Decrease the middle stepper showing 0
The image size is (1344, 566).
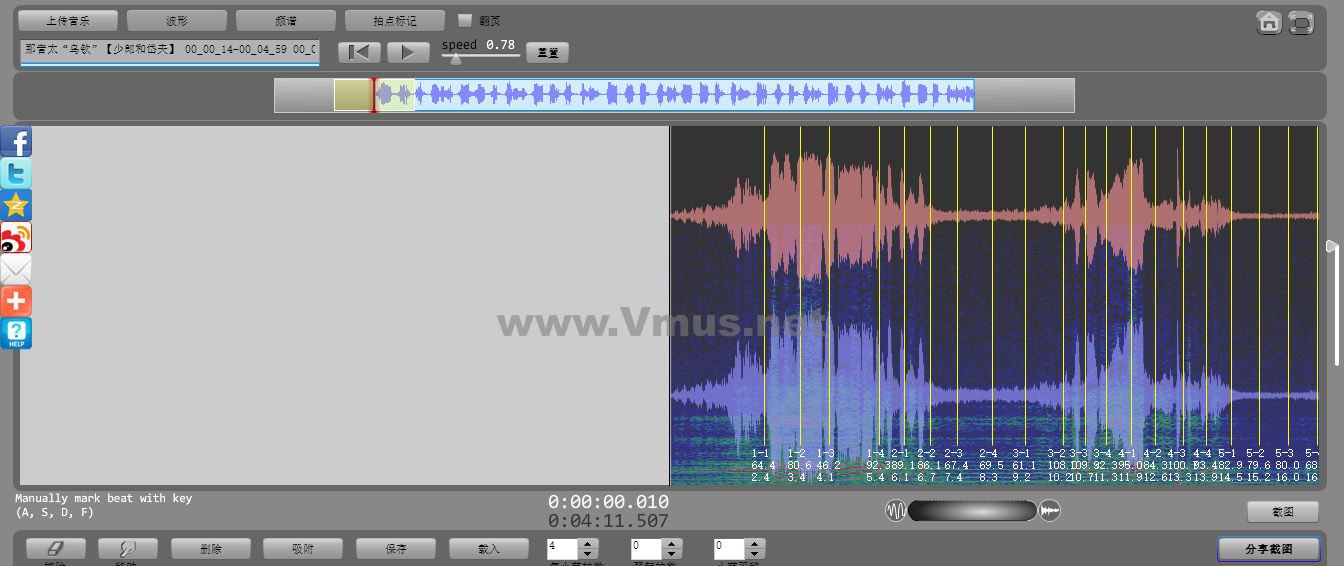[x=671, y=554]
